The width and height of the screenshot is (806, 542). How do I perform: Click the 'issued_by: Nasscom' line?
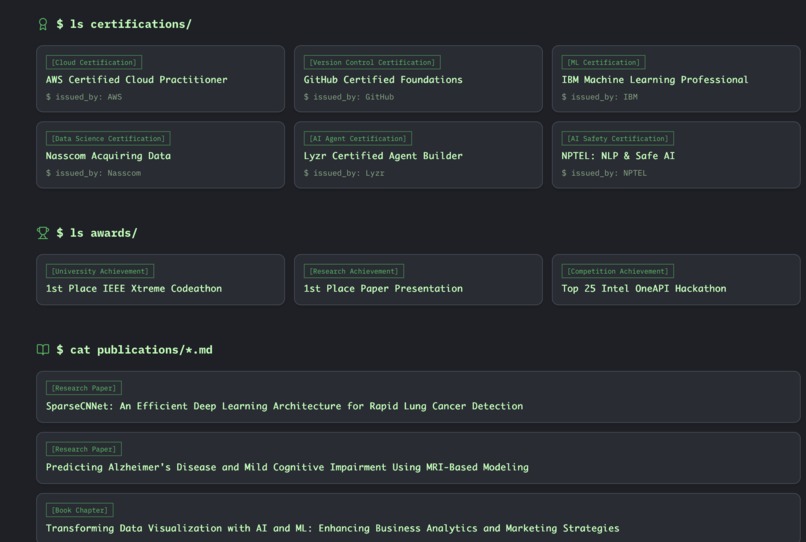pos(93,173)
